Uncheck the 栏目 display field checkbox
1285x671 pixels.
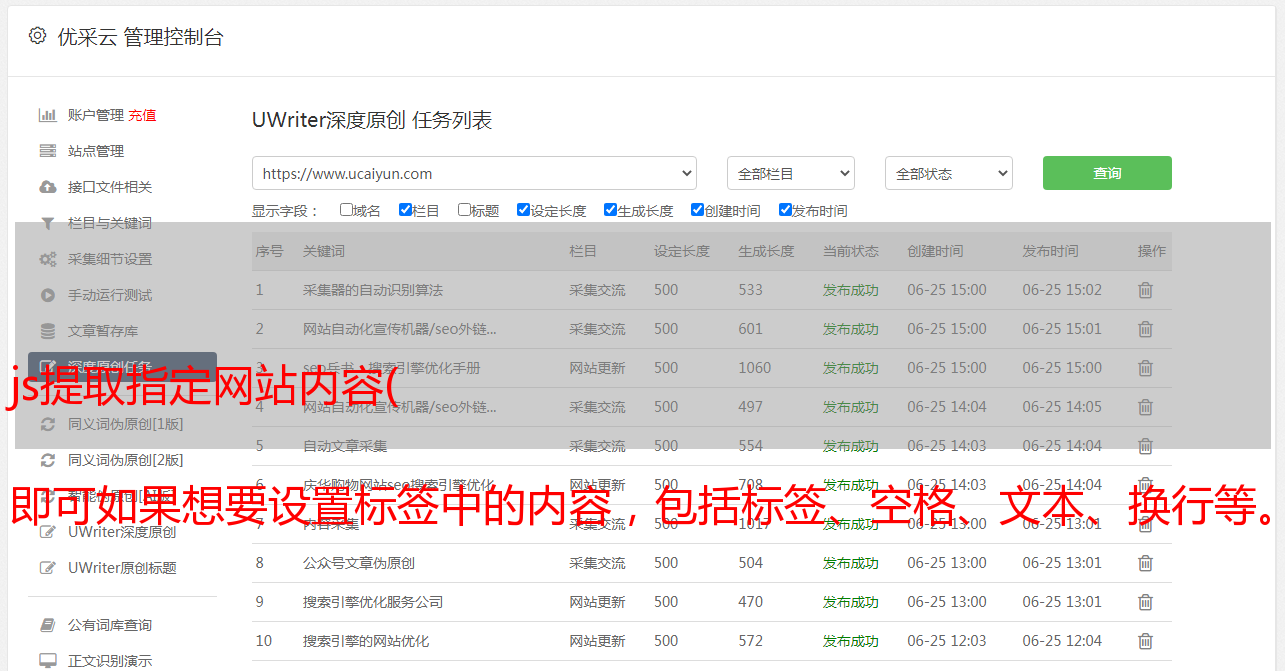[405, 210]
